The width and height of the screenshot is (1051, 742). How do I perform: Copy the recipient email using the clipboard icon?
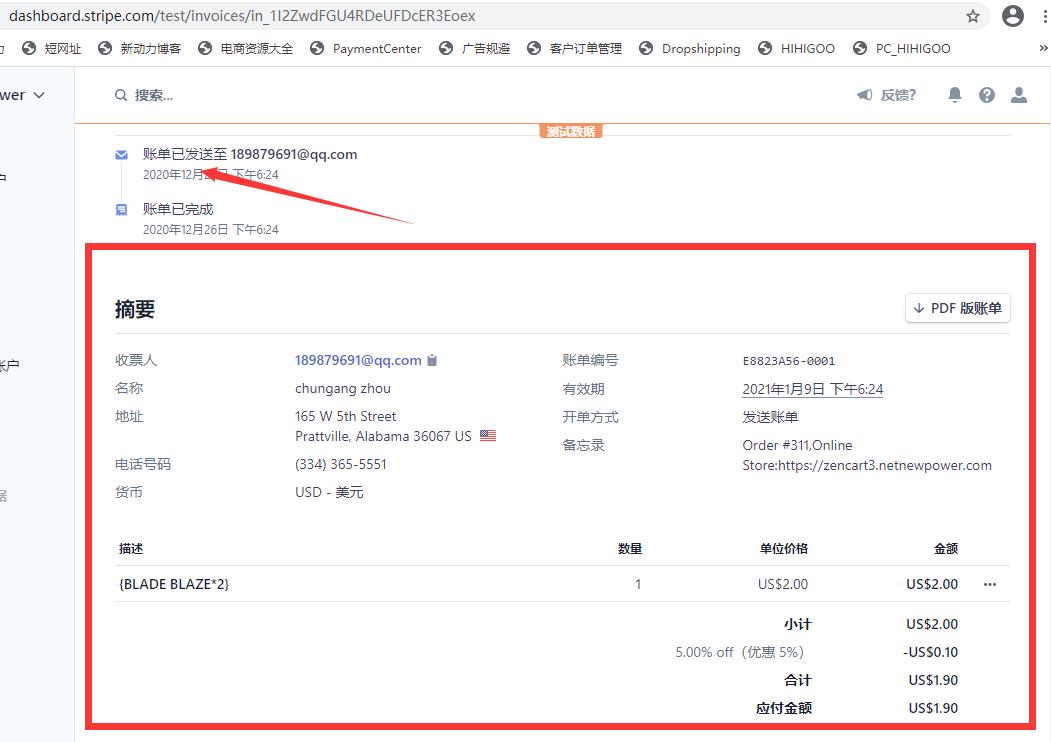click(431, 360)
